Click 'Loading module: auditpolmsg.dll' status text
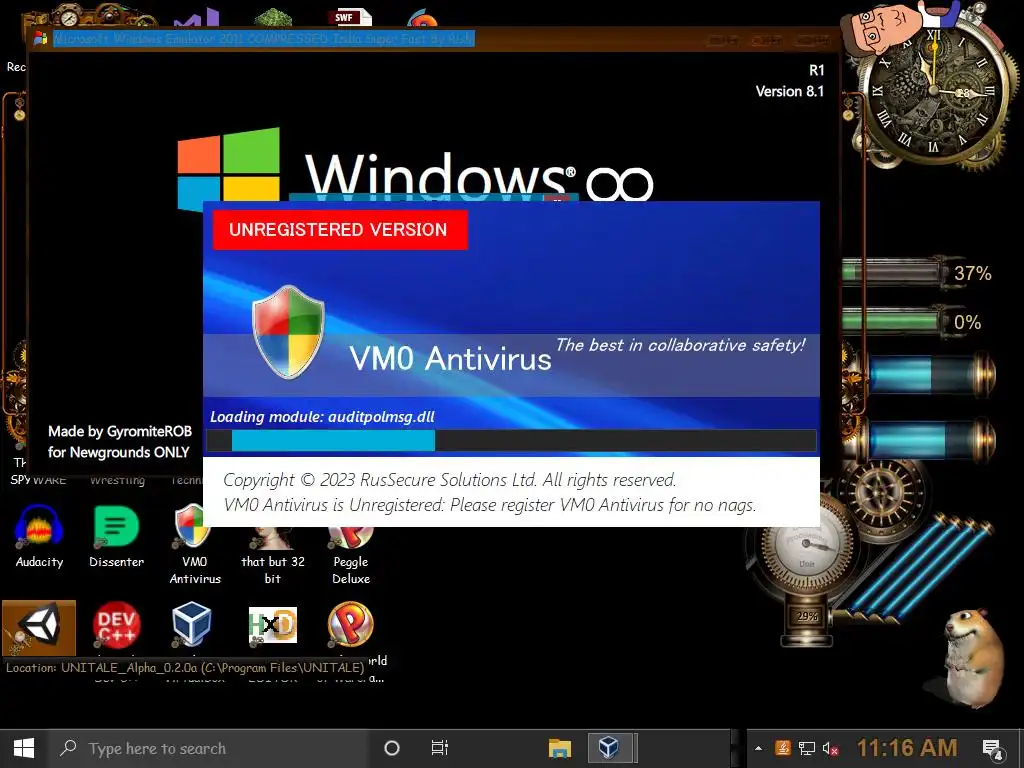This screenshot has width=1024, height=768. pos(322,417)
